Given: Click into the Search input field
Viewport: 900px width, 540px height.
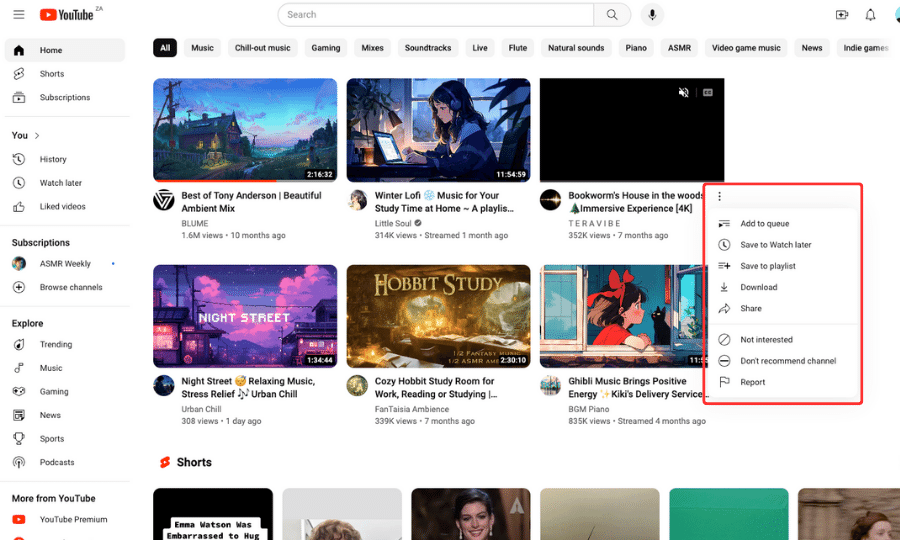Looking at the screenshot, I should [435, 15].
